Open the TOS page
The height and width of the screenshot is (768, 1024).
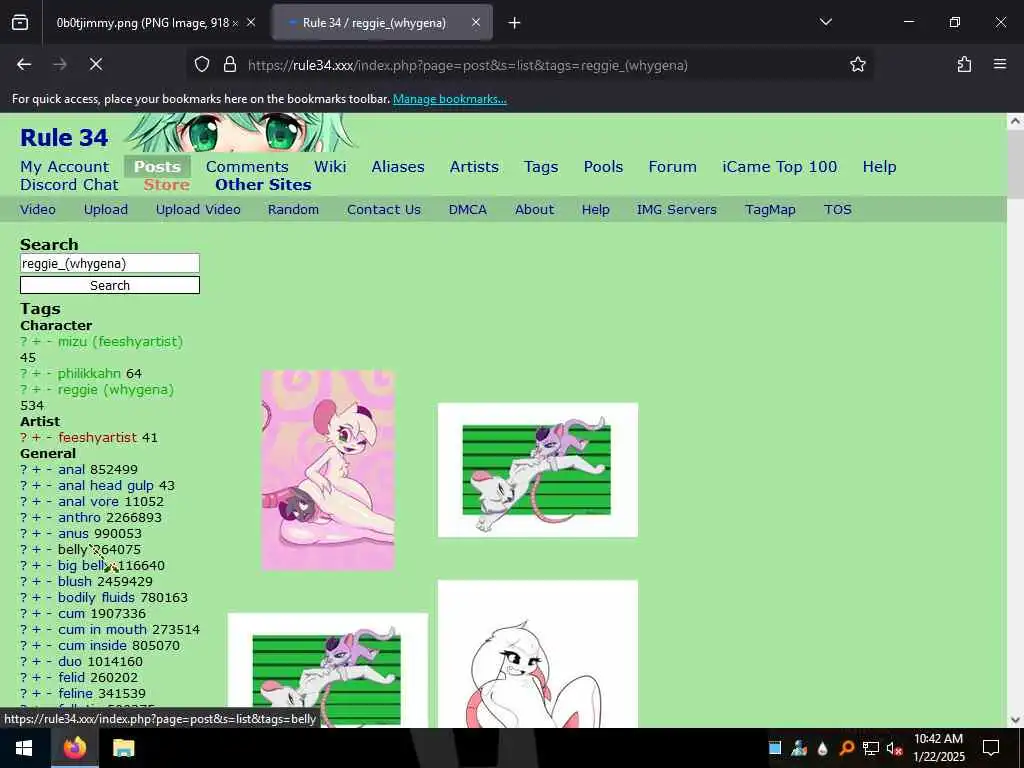point(837,210)
